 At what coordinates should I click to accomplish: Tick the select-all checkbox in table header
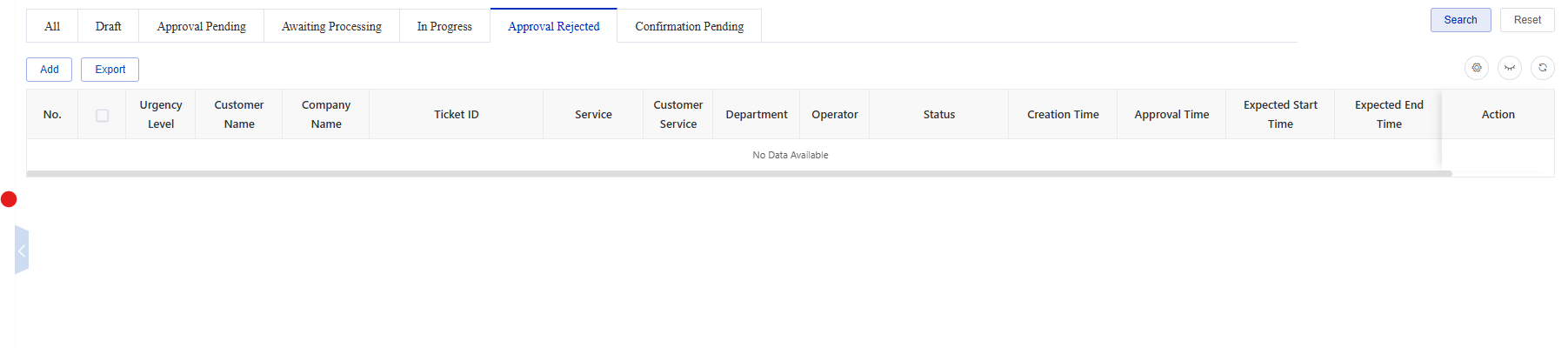[x=102, y=115]
